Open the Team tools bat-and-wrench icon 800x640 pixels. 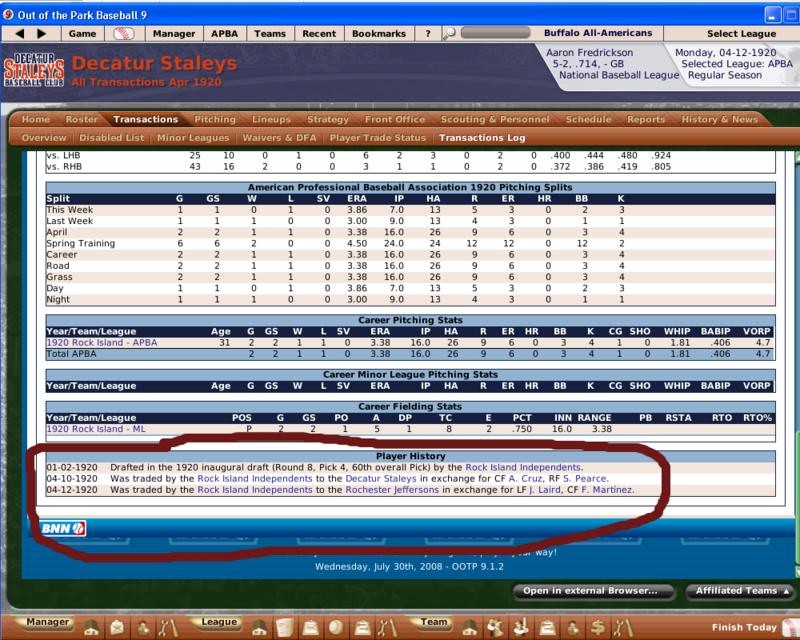(623, 627)
